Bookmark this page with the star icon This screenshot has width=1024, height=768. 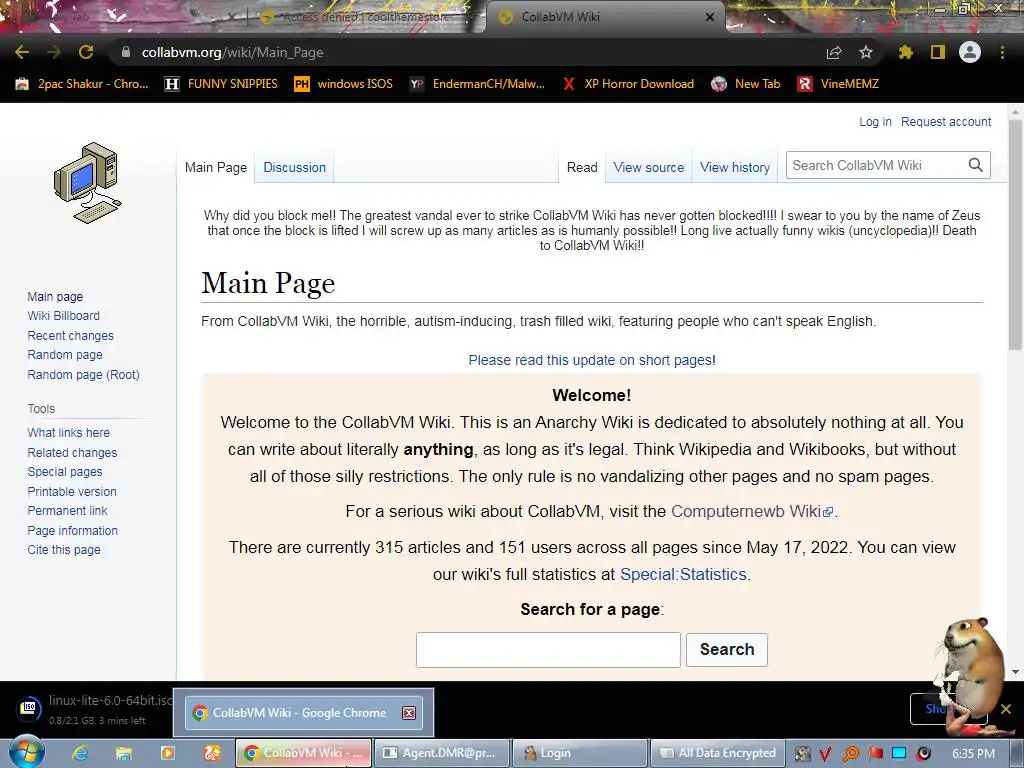pos(866,52)
